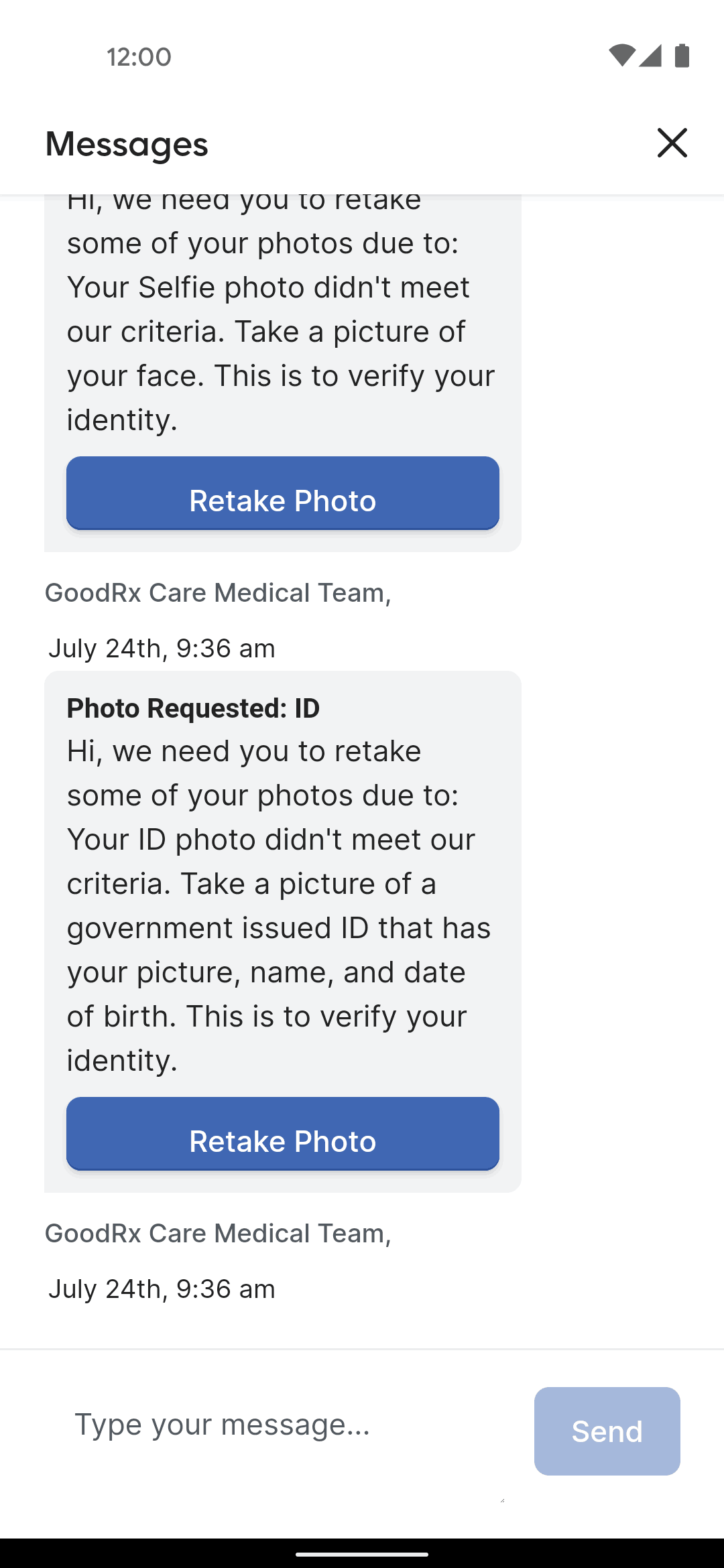Tap the sender label below the Selfie message
The width and height of the screenshot is (724, 1568).
coord(218,593)
